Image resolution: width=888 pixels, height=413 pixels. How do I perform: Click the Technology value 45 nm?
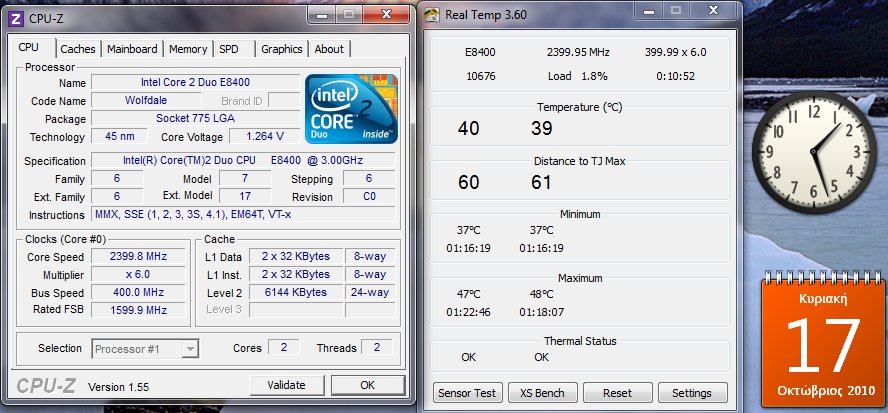pos(119,136)
